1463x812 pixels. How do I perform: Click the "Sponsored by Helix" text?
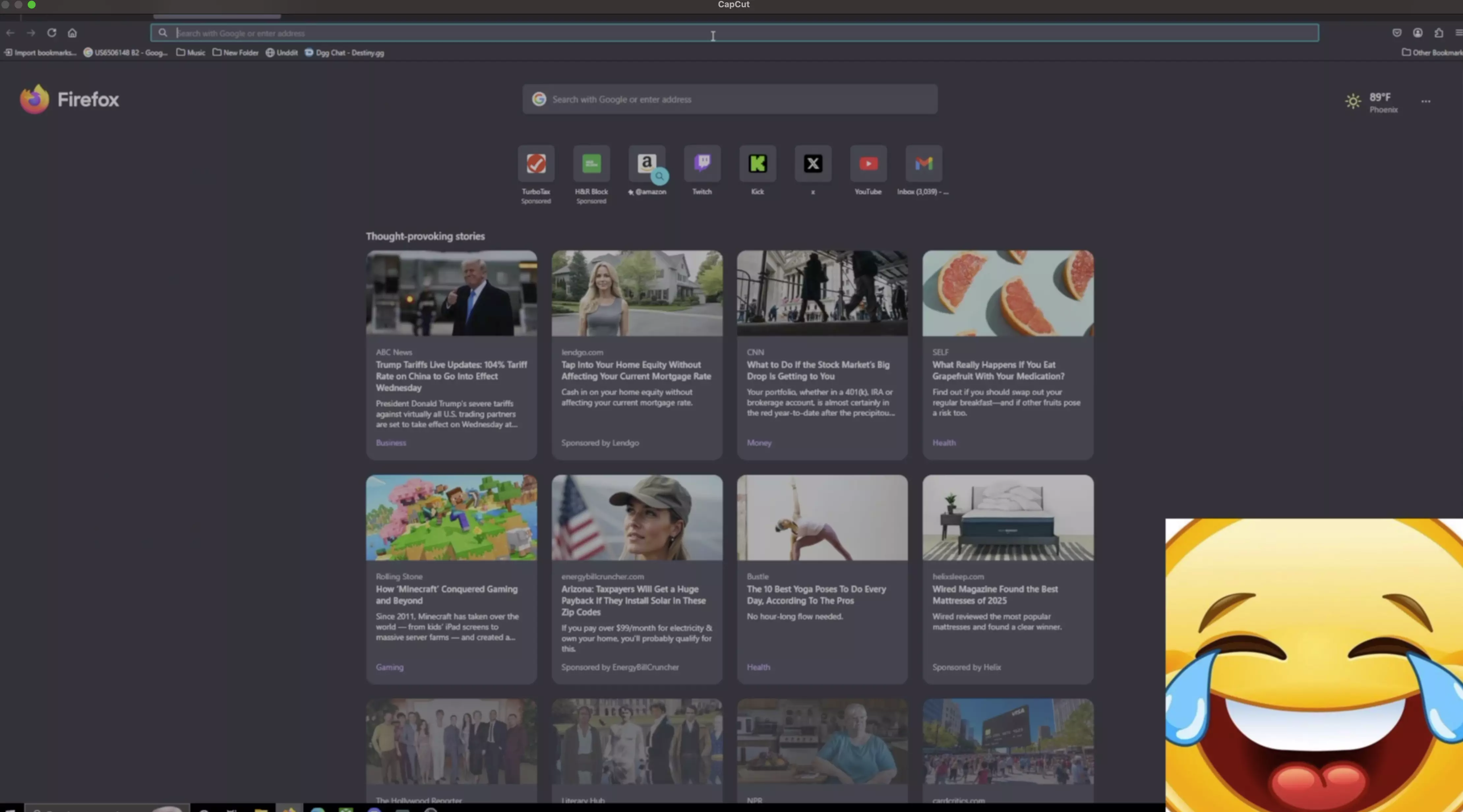(967, 667)
